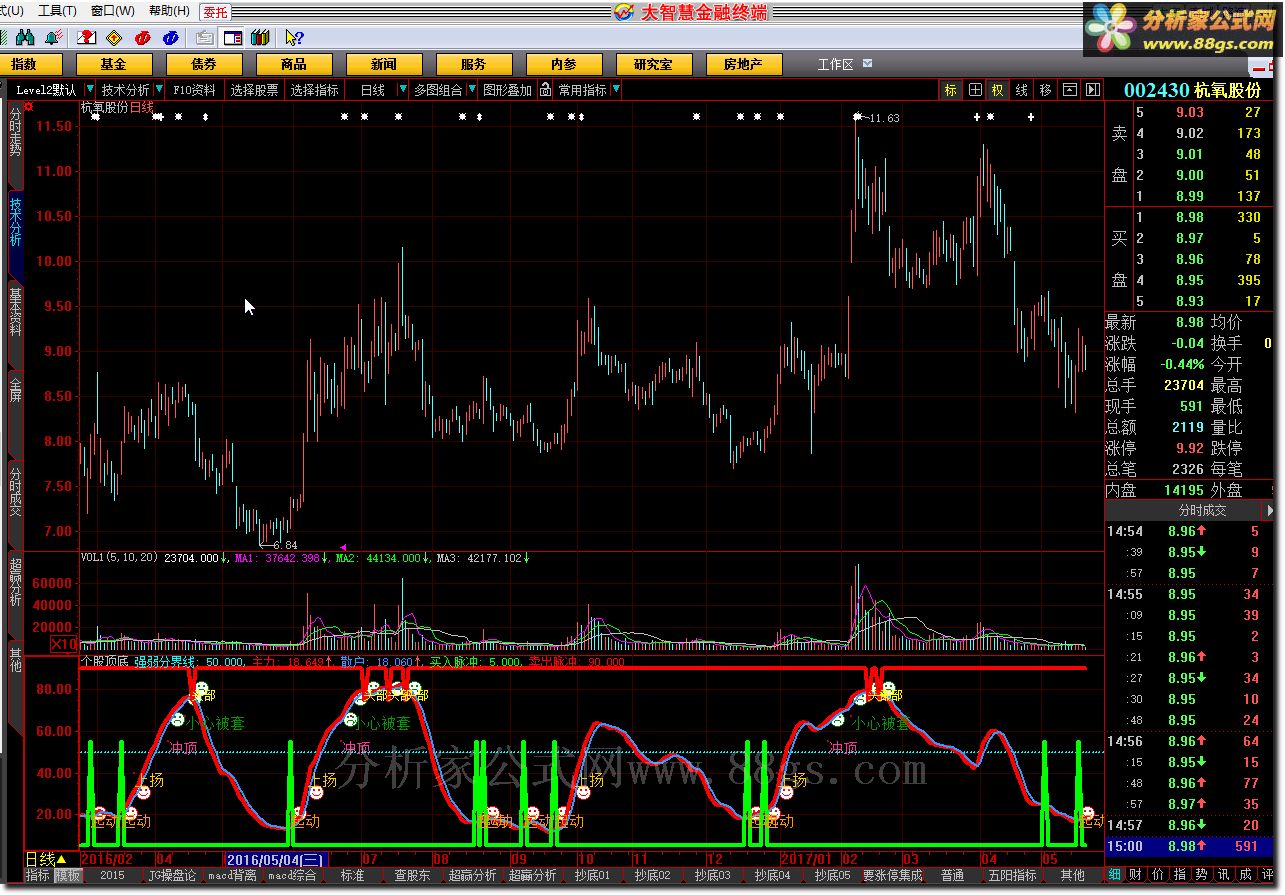Screen dimensions: 1285x895
Task: Toggle the 权 rights-adjustment button
Action: tap(998, 90)
